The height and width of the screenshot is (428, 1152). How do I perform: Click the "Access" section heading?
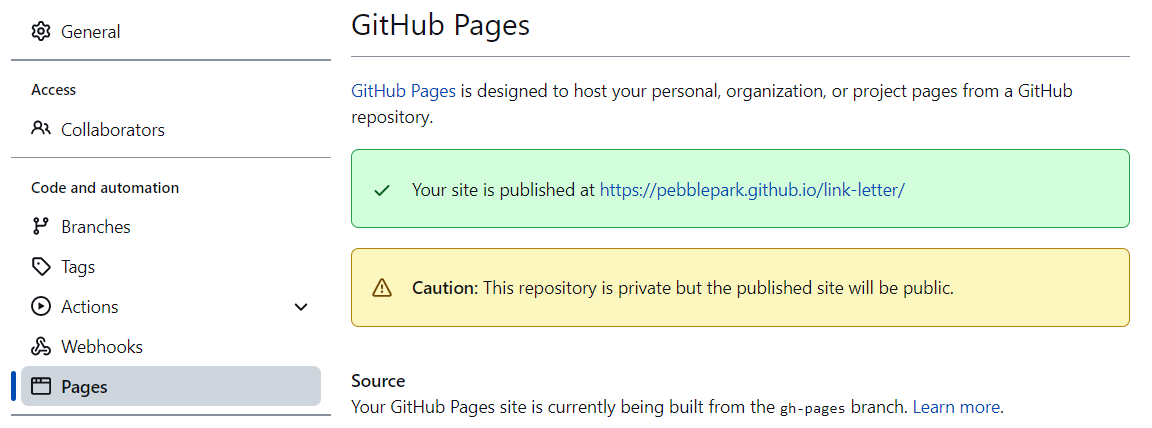[54, 90]
